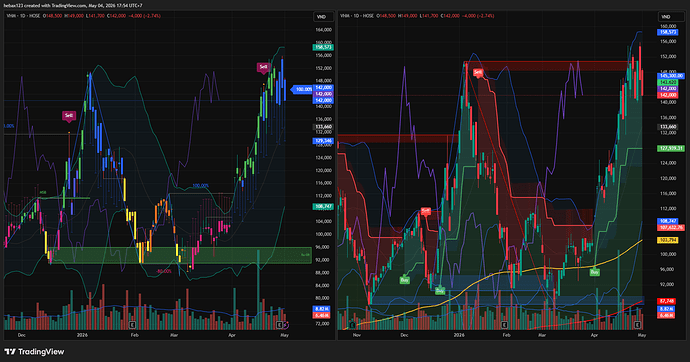Click the red 87,748 price label

coord(666,301)
